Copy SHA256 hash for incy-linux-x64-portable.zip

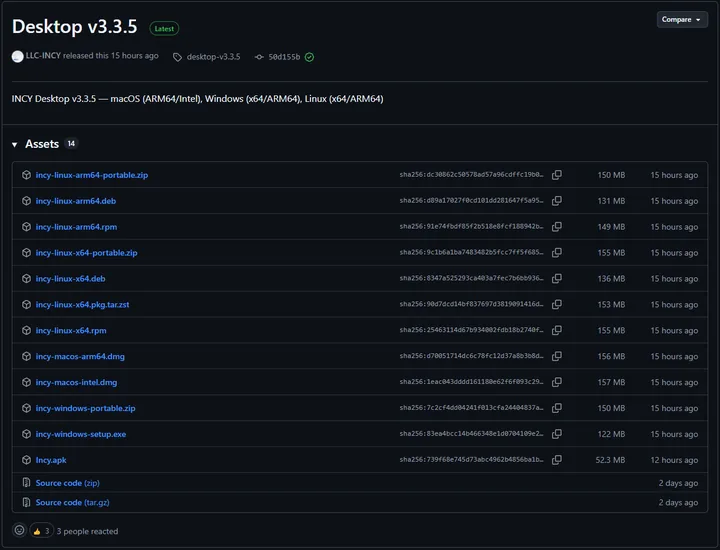(x=557, y=253)
